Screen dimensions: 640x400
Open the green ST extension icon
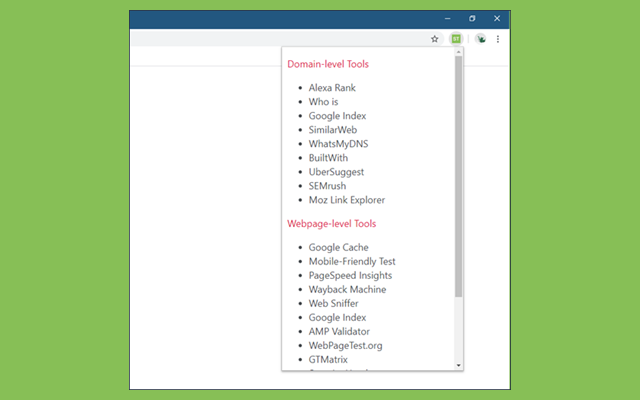(456, 39)
